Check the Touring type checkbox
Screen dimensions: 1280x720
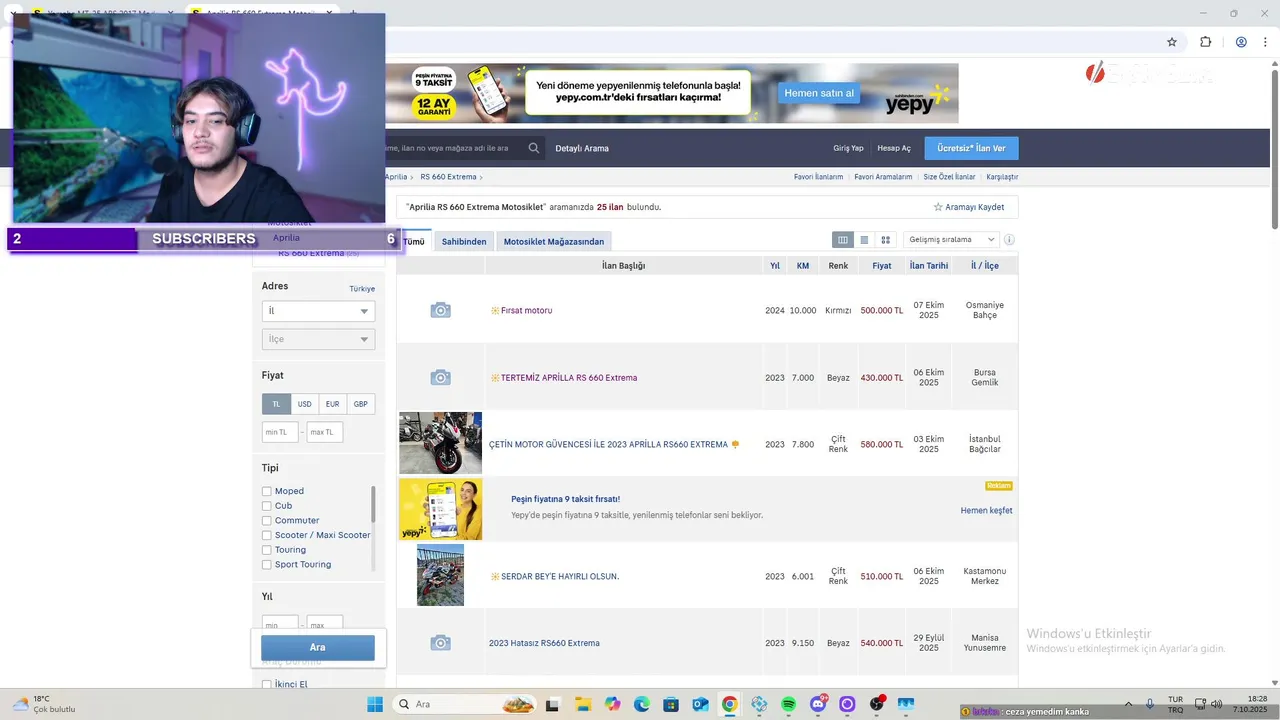(267, 550)
